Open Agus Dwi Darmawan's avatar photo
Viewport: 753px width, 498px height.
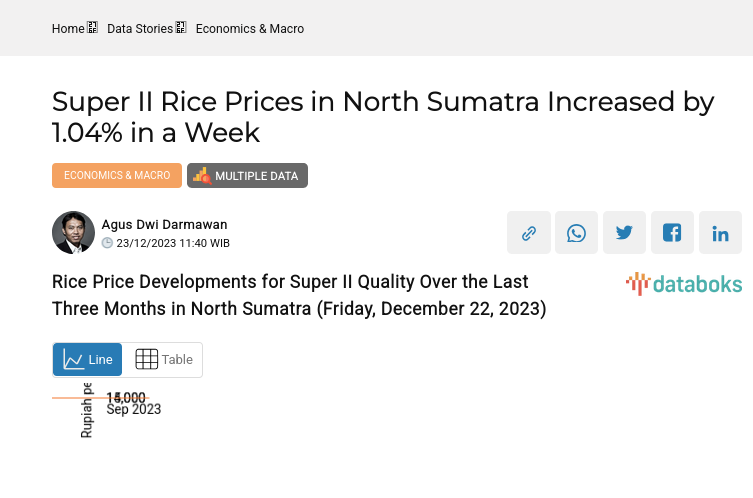pos(73,233)
